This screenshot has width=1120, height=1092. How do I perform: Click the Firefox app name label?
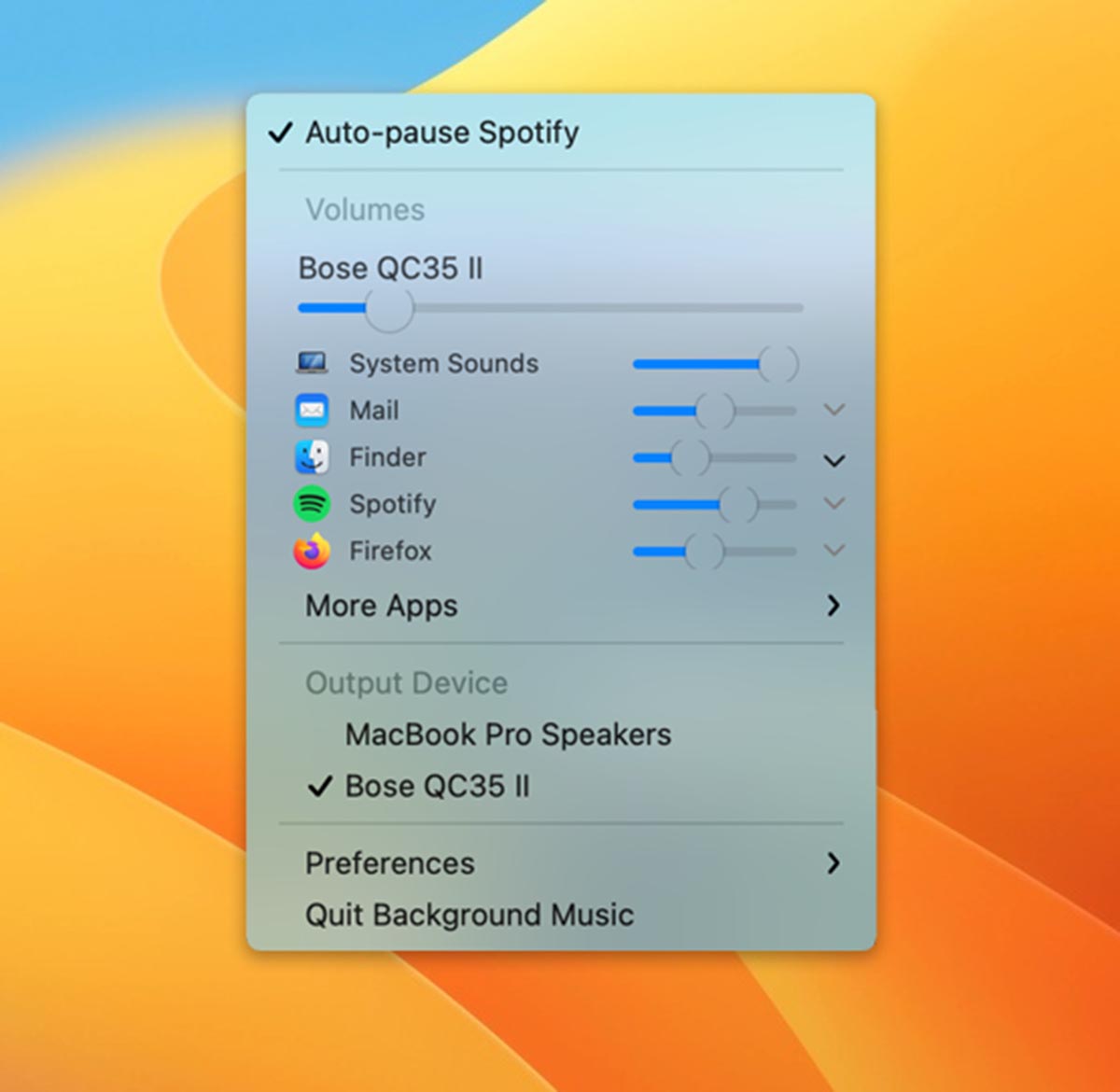tap(390, 551)
